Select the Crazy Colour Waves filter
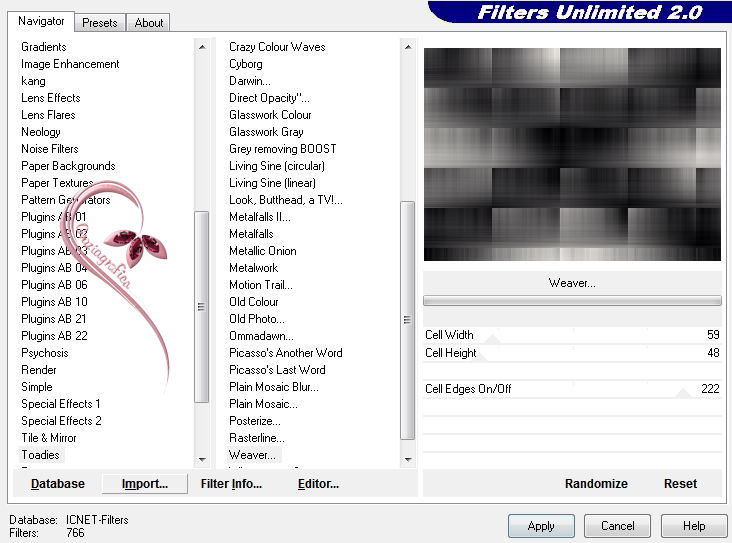This screenshot has height=543, width=732. point(277,47)
